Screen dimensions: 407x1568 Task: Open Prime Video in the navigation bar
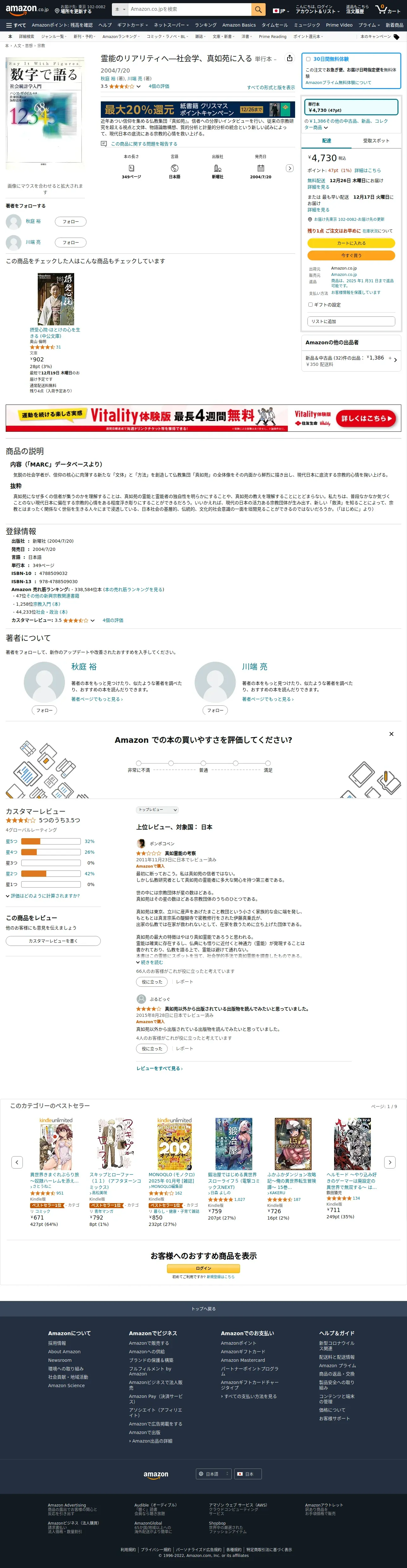click(339, 25)
